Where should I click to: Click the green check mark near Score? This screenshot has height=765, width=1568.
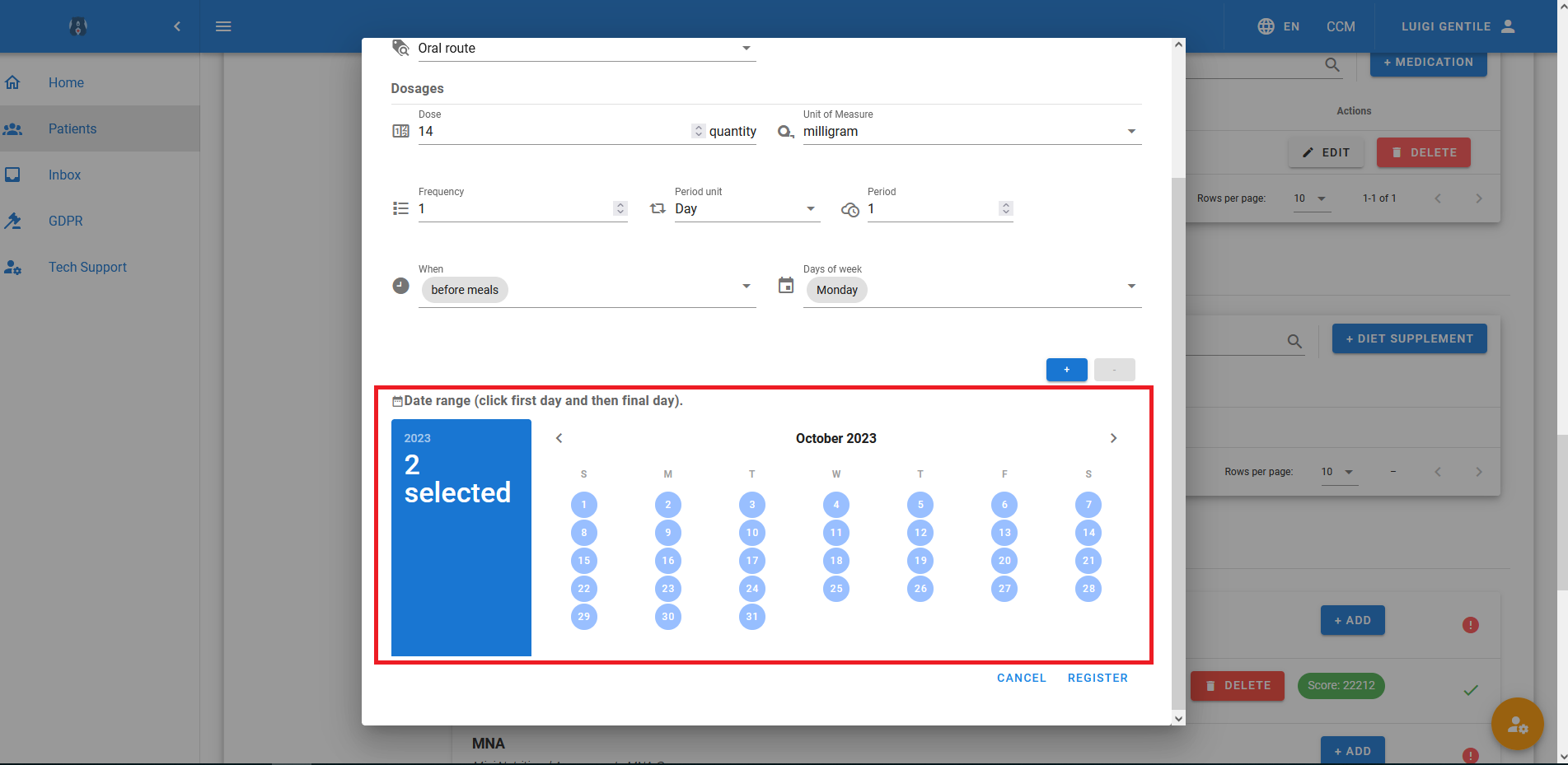tap(1471, 690)
